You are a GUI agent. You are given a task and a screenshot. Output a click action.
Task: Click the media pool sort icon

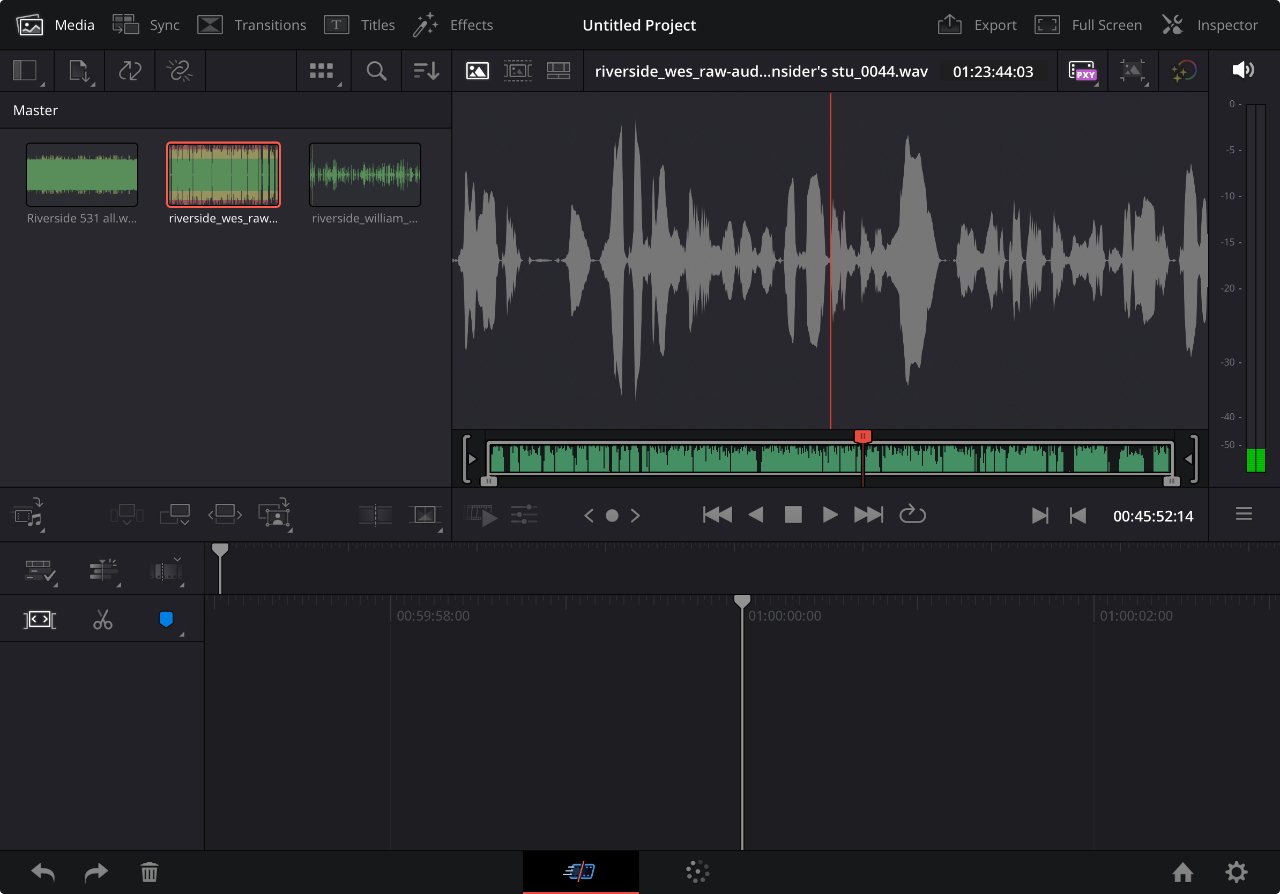(x=426, y=71)
